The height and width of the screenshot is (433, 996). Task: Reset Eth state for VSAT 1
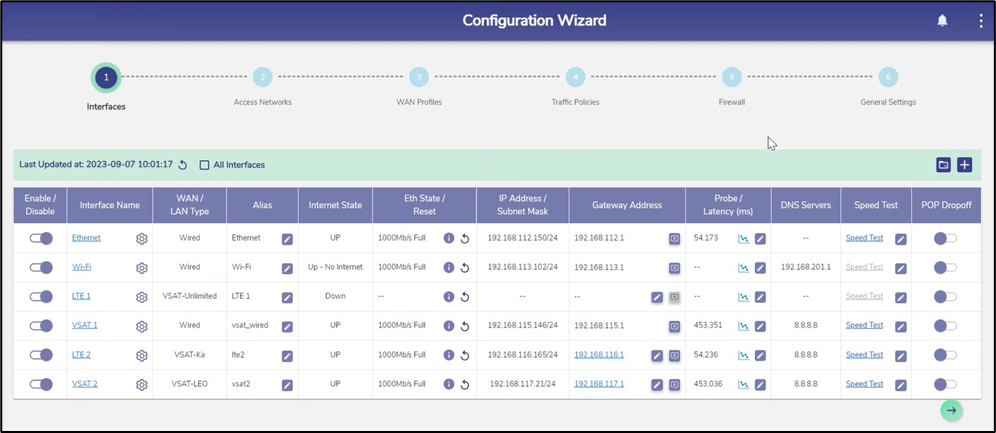click(465, 326)
